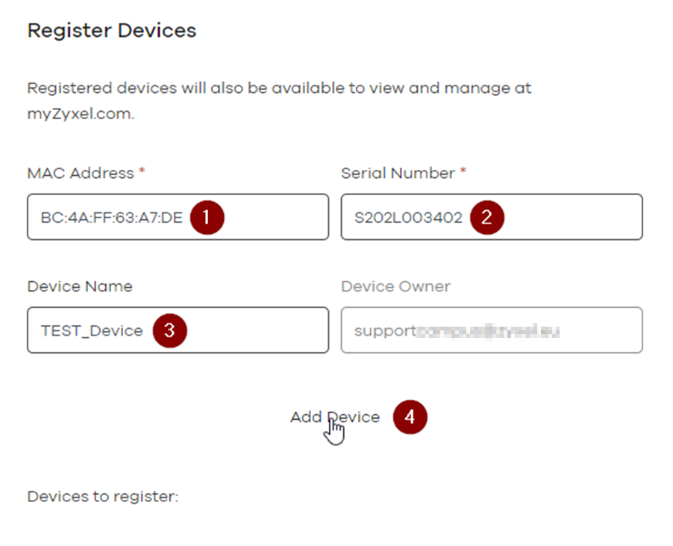This screenshot has width=673, height=546.
Task: Click the red asterisk beside Serial Number
Action: click(x=463, y=173)
